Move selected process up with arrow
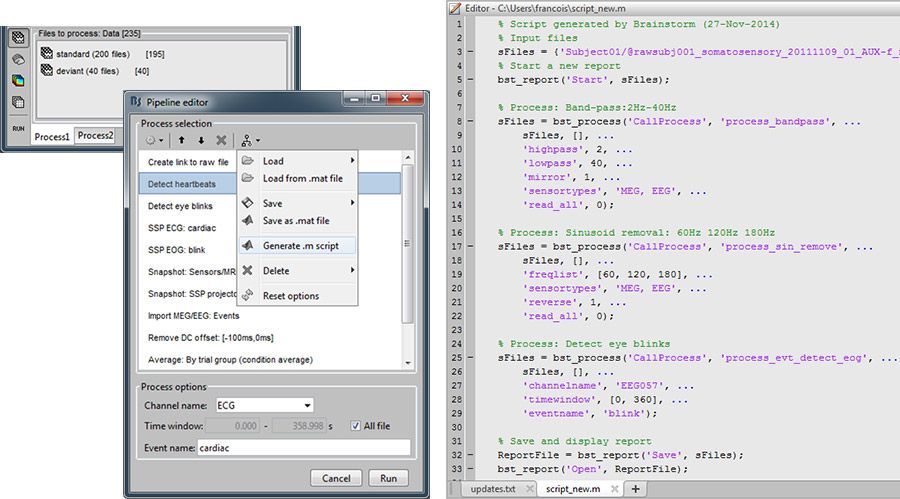This screenshot has width=900, height=499. pyautogui.click(x=182, y=141)
